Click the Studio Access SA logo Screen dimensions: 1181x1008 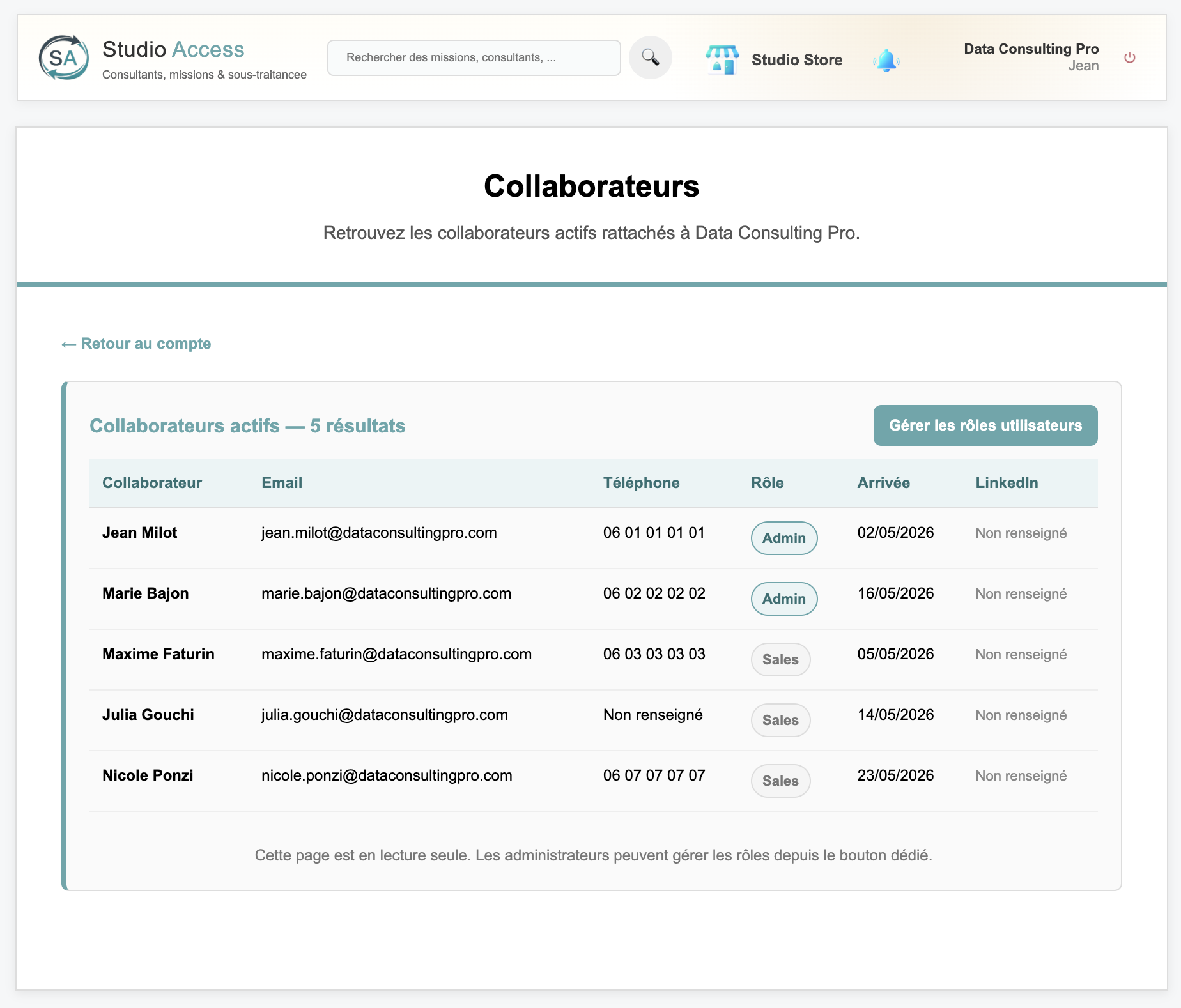(63, 57)
